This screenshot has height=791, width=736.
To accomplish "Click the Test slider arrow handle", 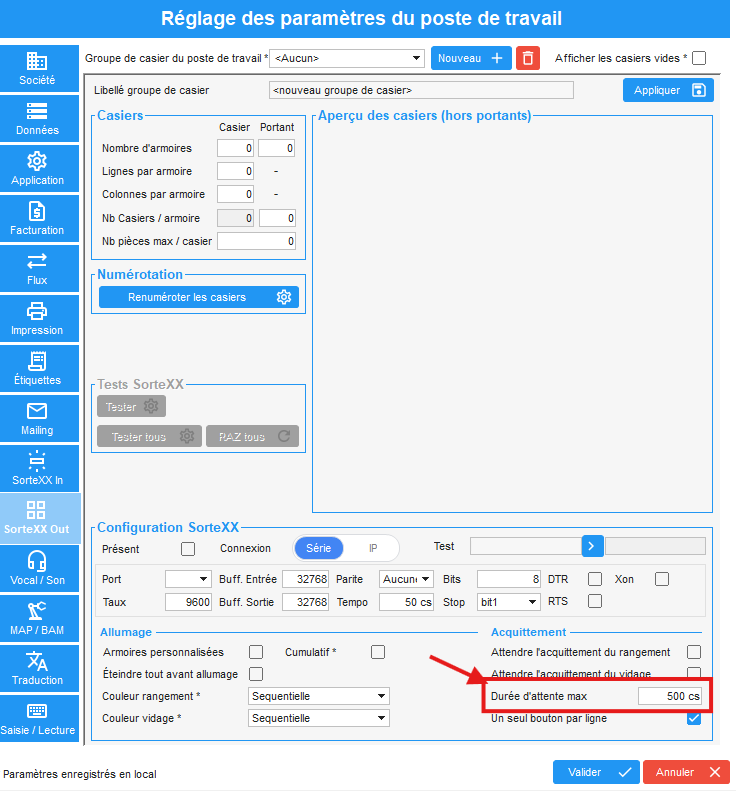I will [590, 546].
